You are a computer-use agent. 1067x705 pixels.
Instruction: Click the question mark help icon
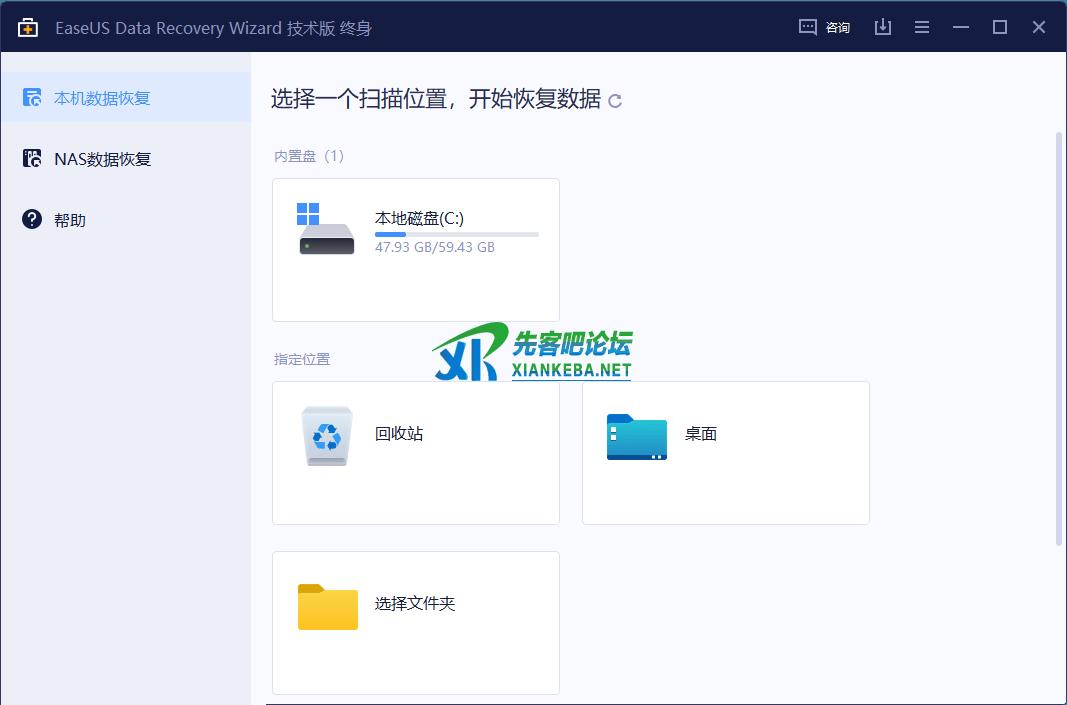coord(32,220)
